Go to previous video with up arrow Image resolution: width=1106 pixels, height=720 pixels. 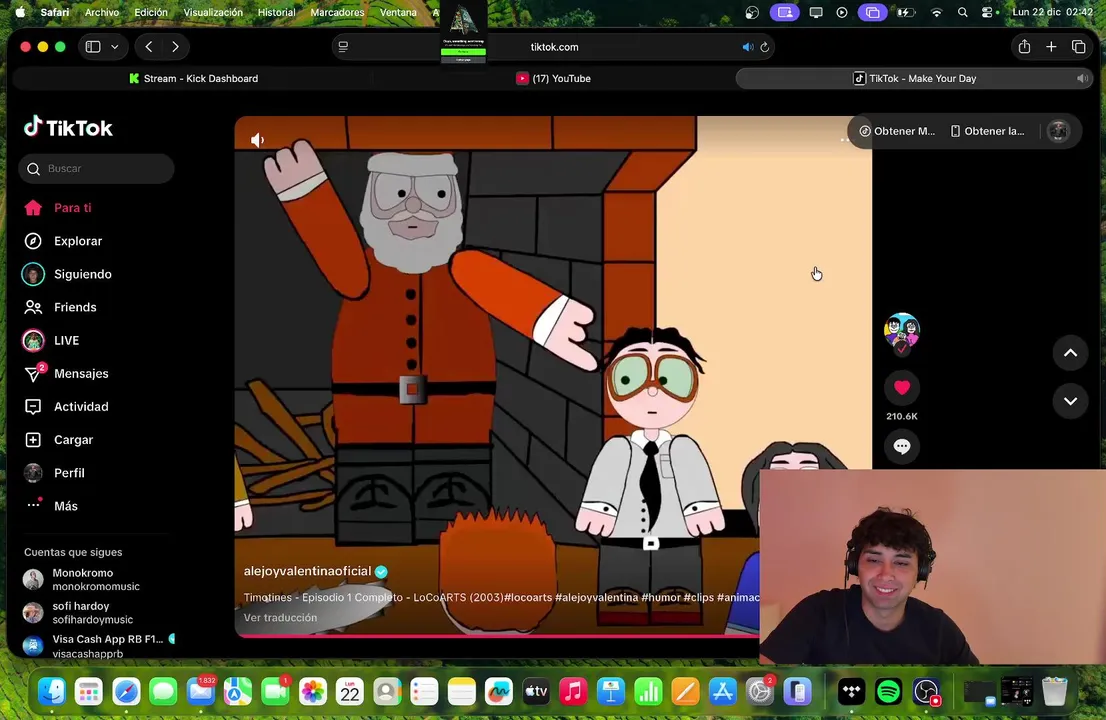point(1070,353)
